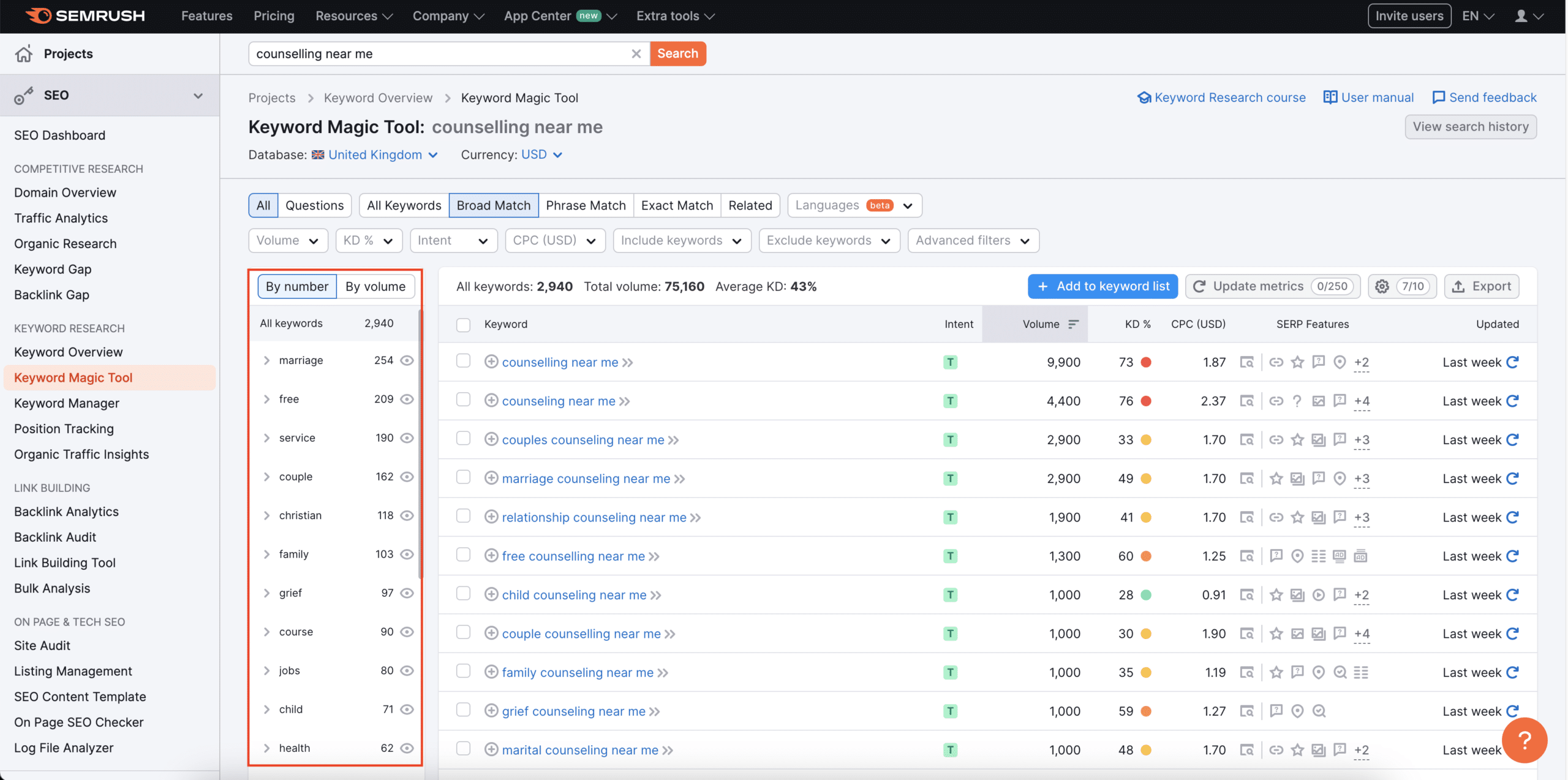
Task: Refresh metrics for counseling near me row
Action: [x=1512, y=401]
